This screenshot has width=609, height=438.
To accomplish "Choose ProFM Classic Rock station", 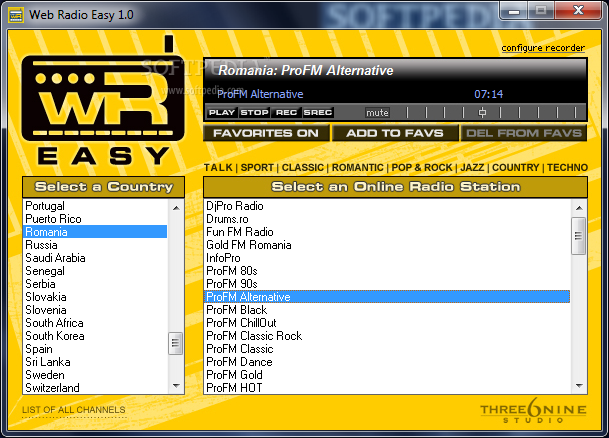I will tap(387, 336).
